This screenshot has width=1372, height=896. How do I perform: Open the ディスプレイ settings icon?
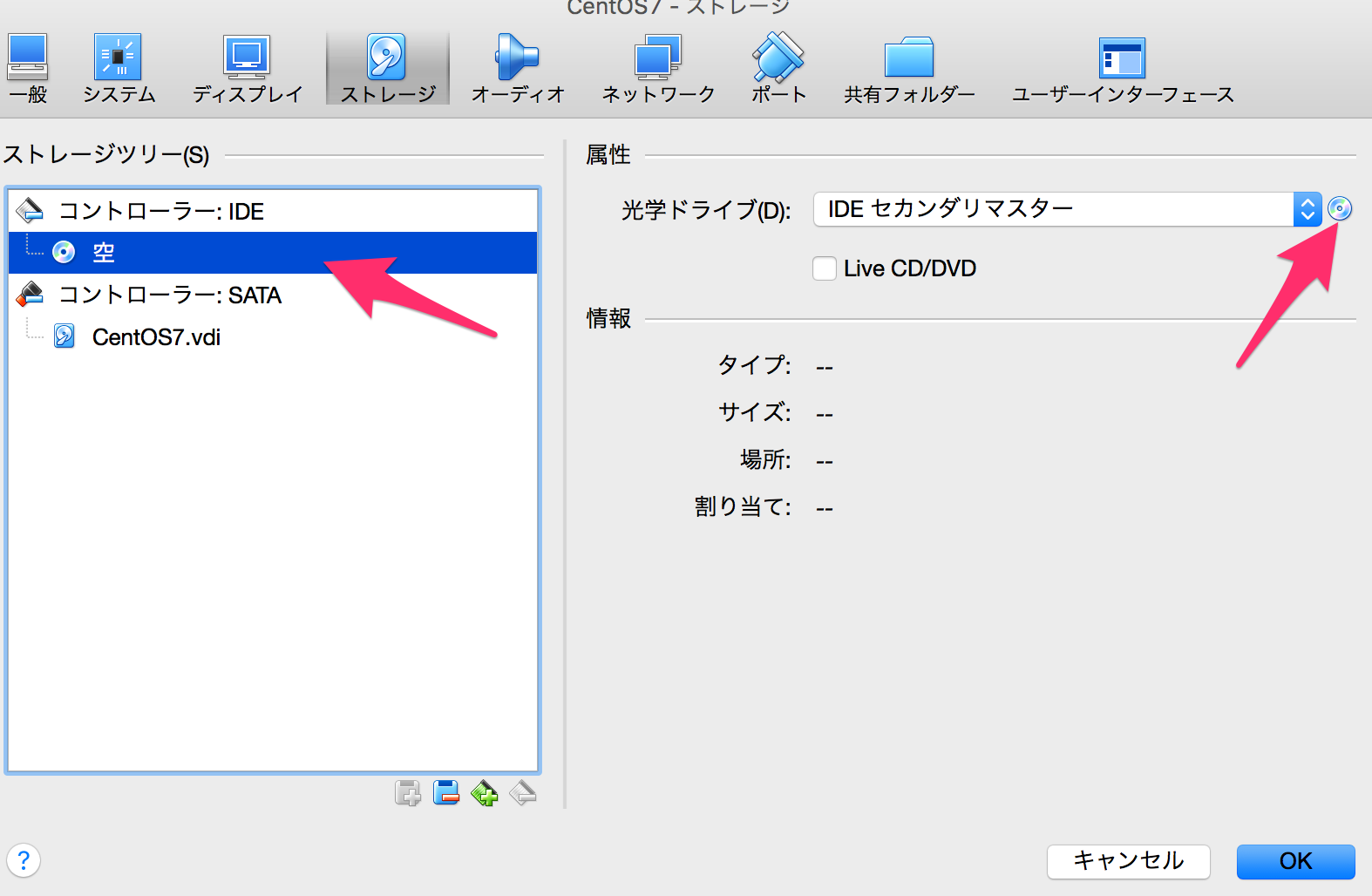(x=247, y=58)
